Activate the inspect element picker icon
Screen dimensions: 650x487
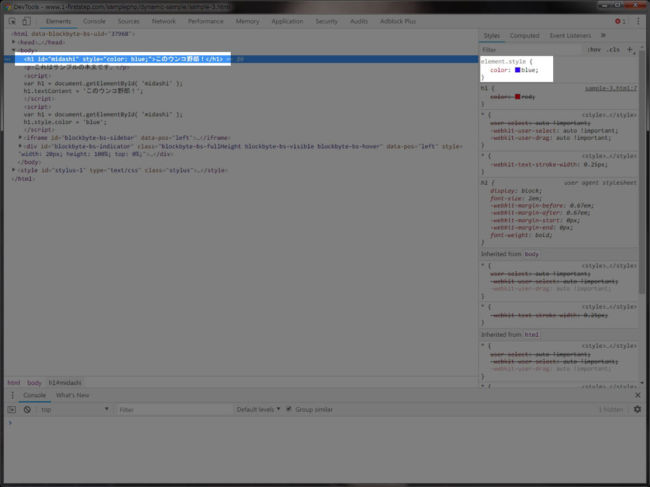pyautogui.click(x=12, y=21)
